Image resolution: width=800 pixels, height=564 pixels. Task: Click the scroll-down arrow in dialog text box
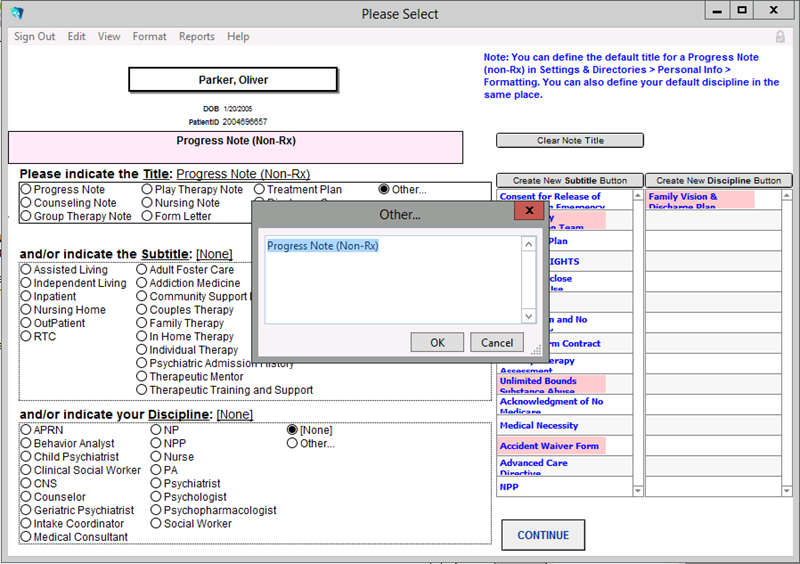click(529, 316)
